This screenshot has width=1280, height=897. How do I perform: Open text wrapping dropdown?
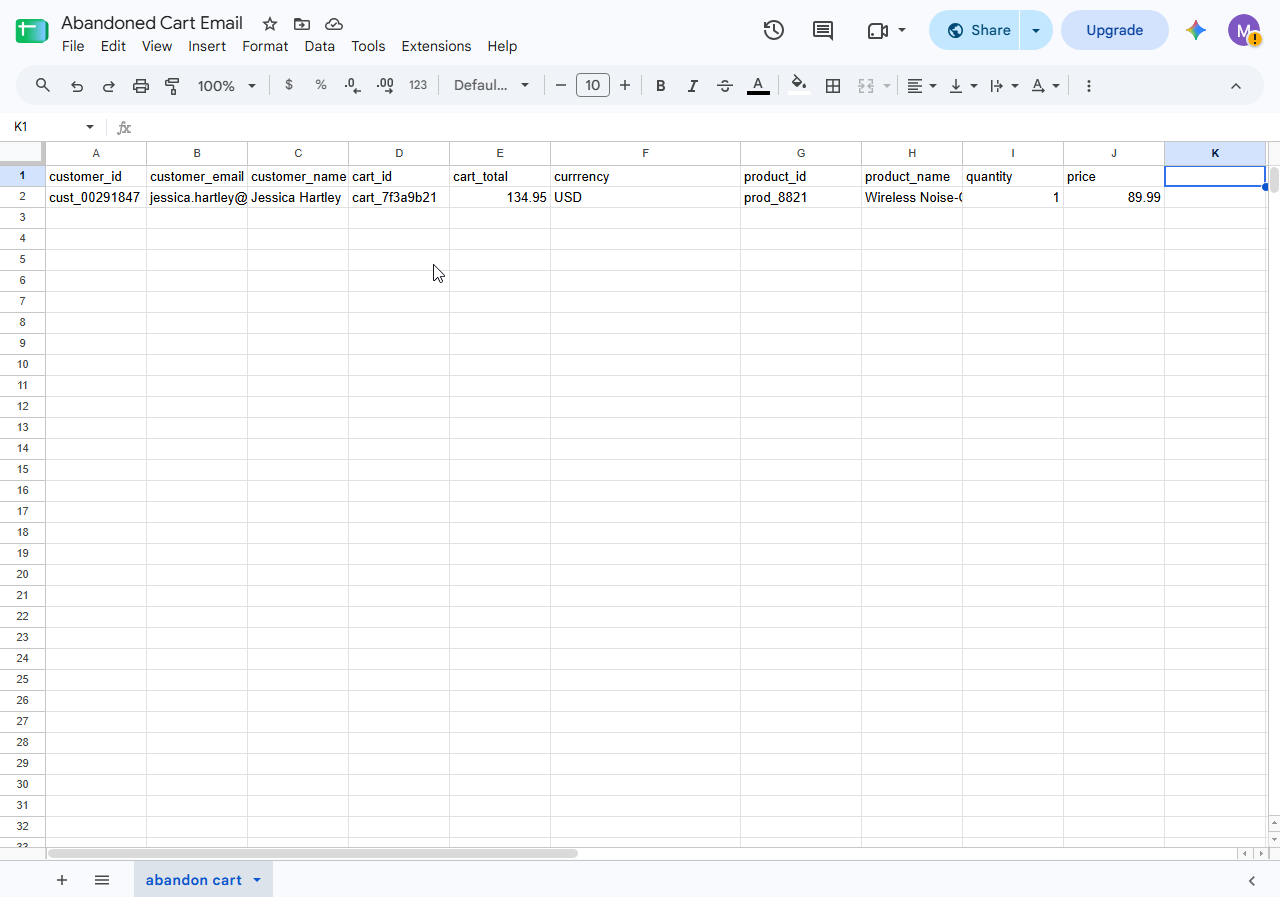[x=1003, y=86]
